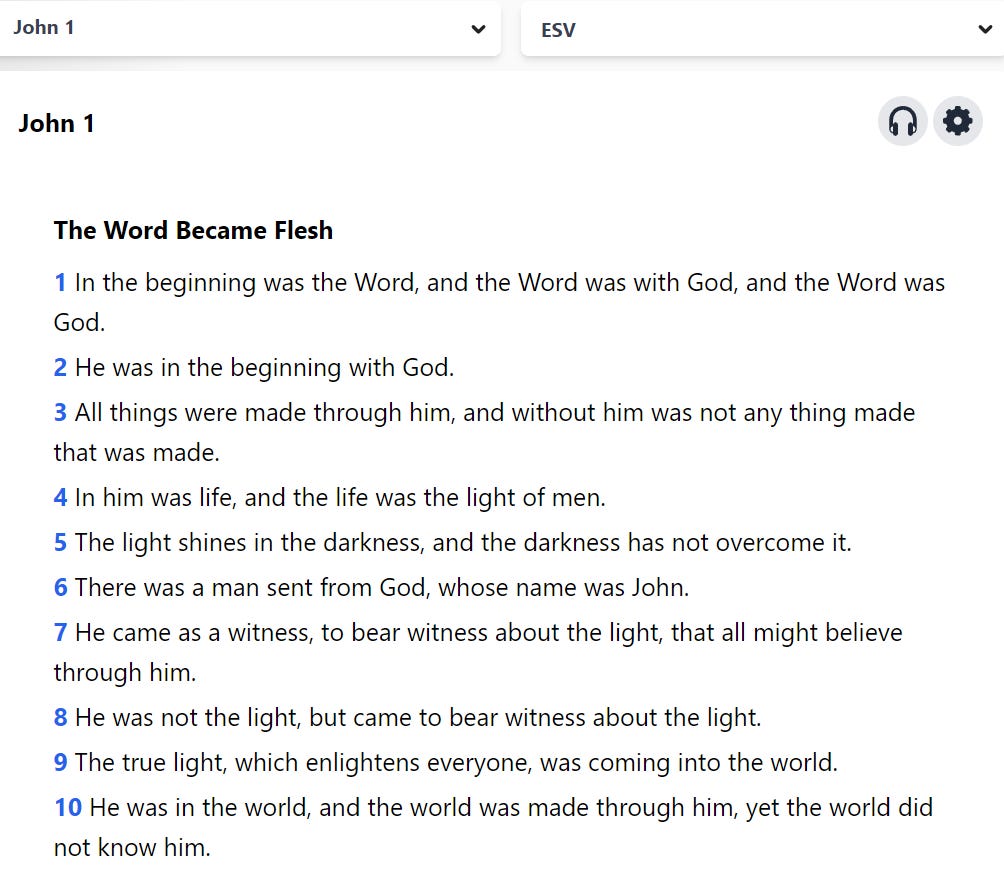Click verse number 1
The image size is (1004, 875).
(x=60, y=282)
